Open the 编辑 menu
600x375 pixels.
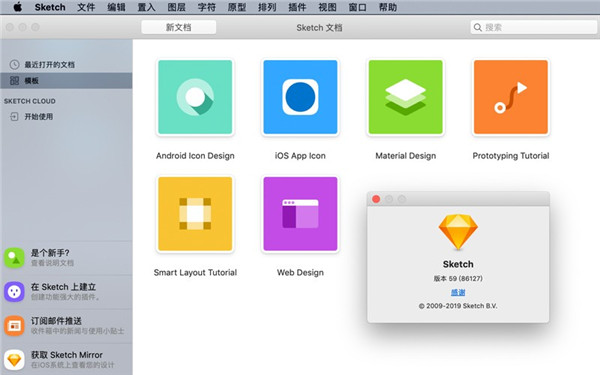(x=116, y=7)
